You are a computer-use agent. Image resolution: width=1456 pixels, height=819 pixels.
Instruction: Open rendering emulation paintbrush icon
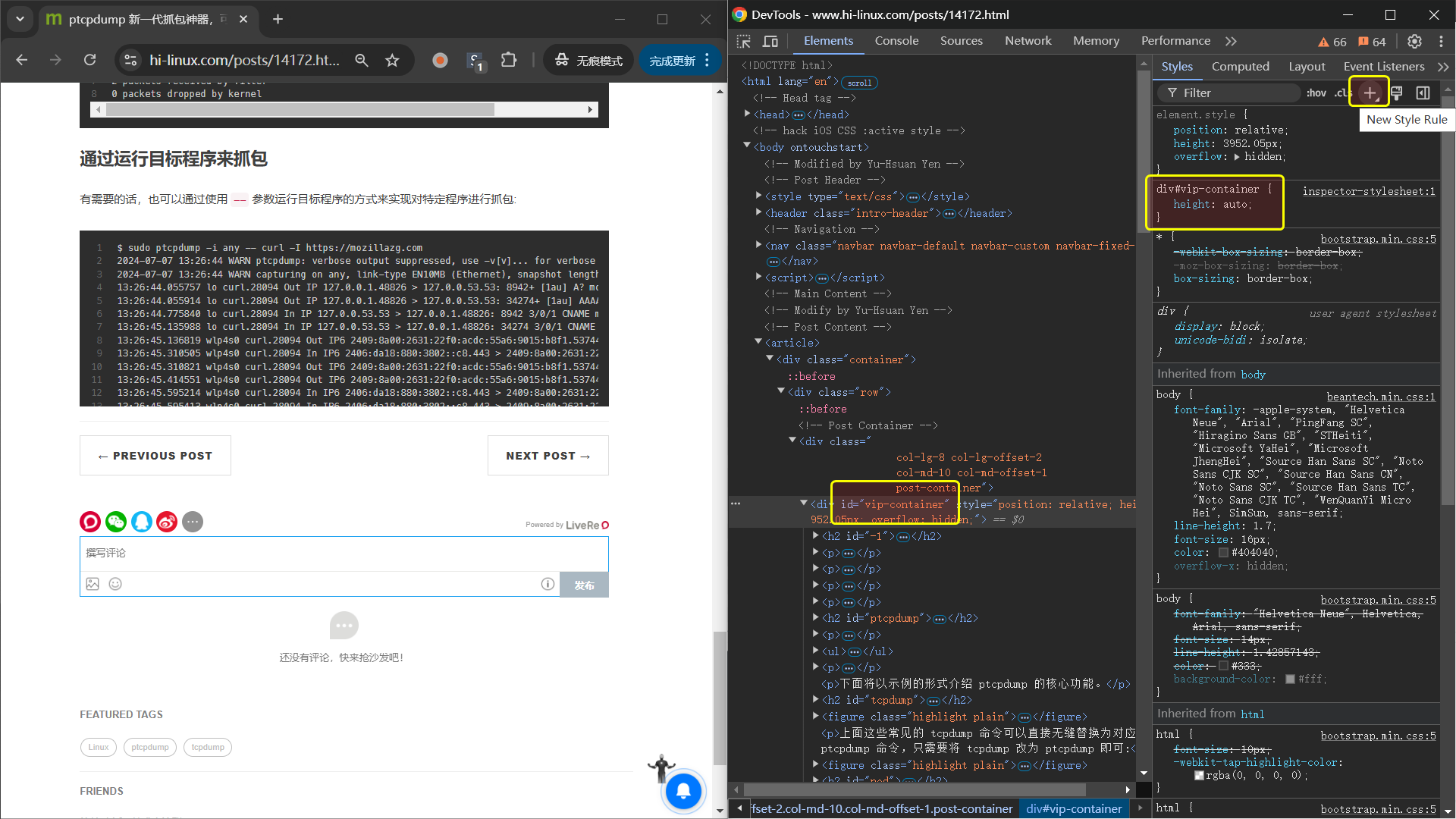pos(1397,93)
